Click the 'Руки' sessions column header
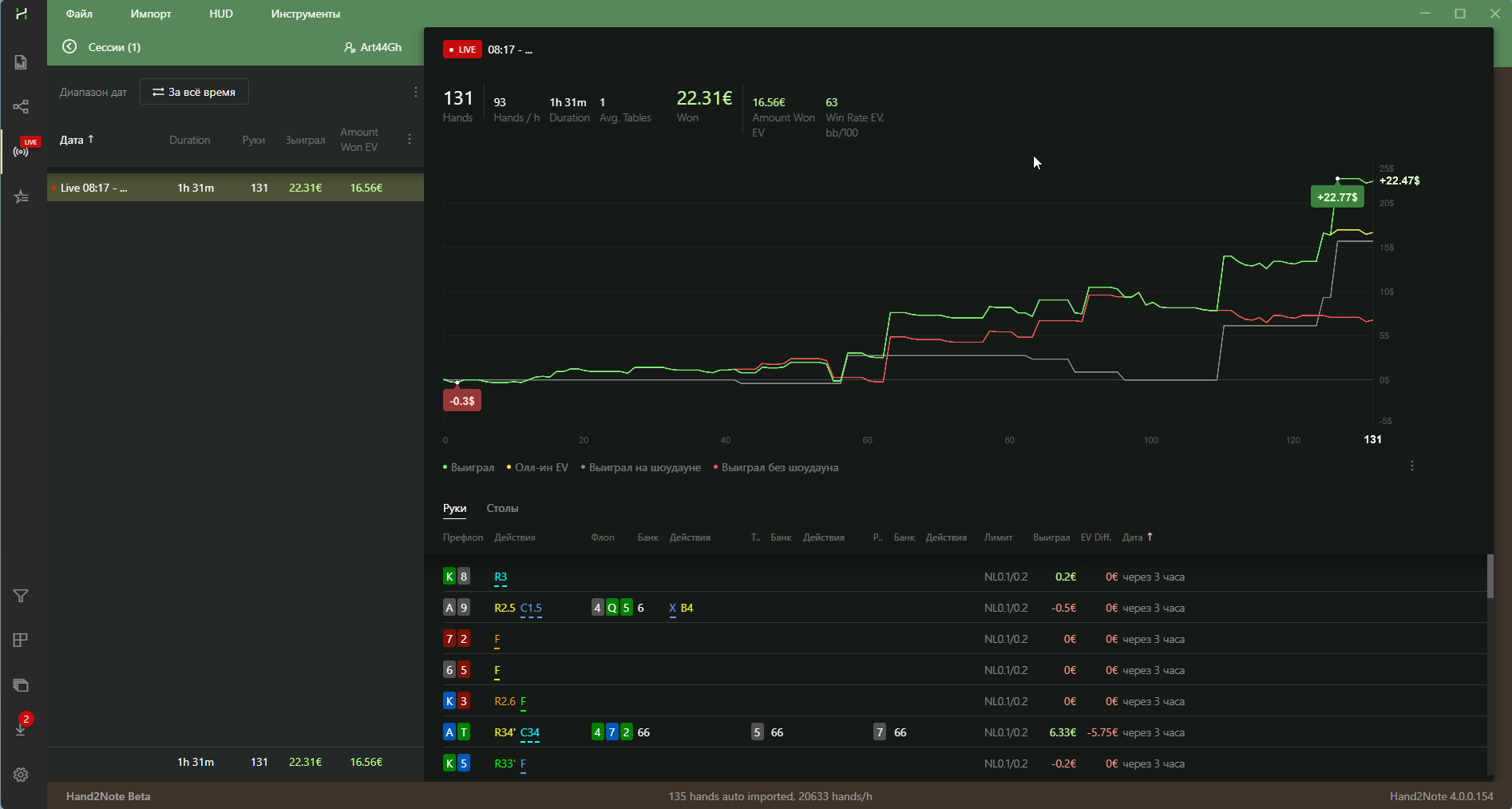This screenshot has width=1512, height=809. [x=254, y=140]
